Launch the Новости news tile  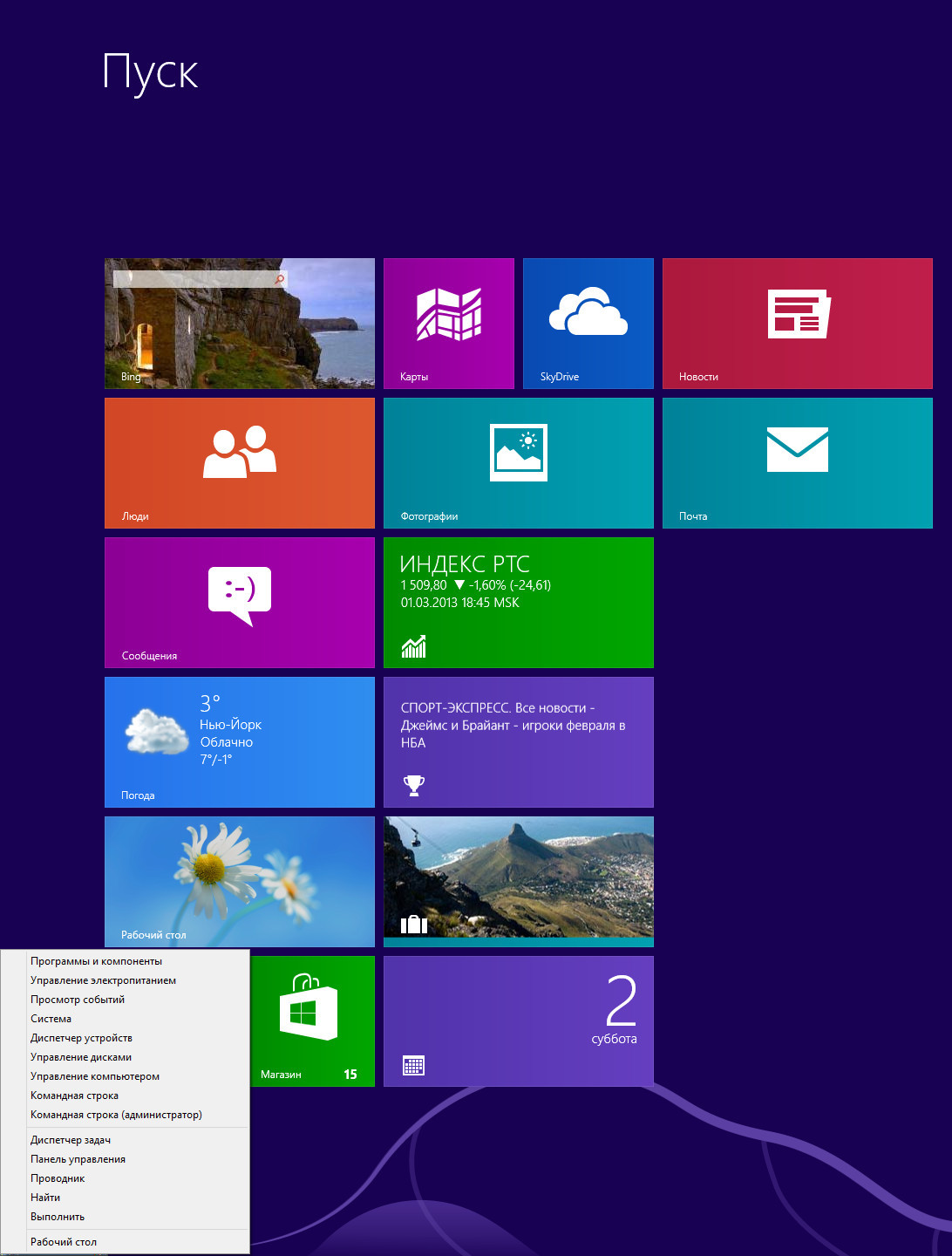click(x=797, y=323)
